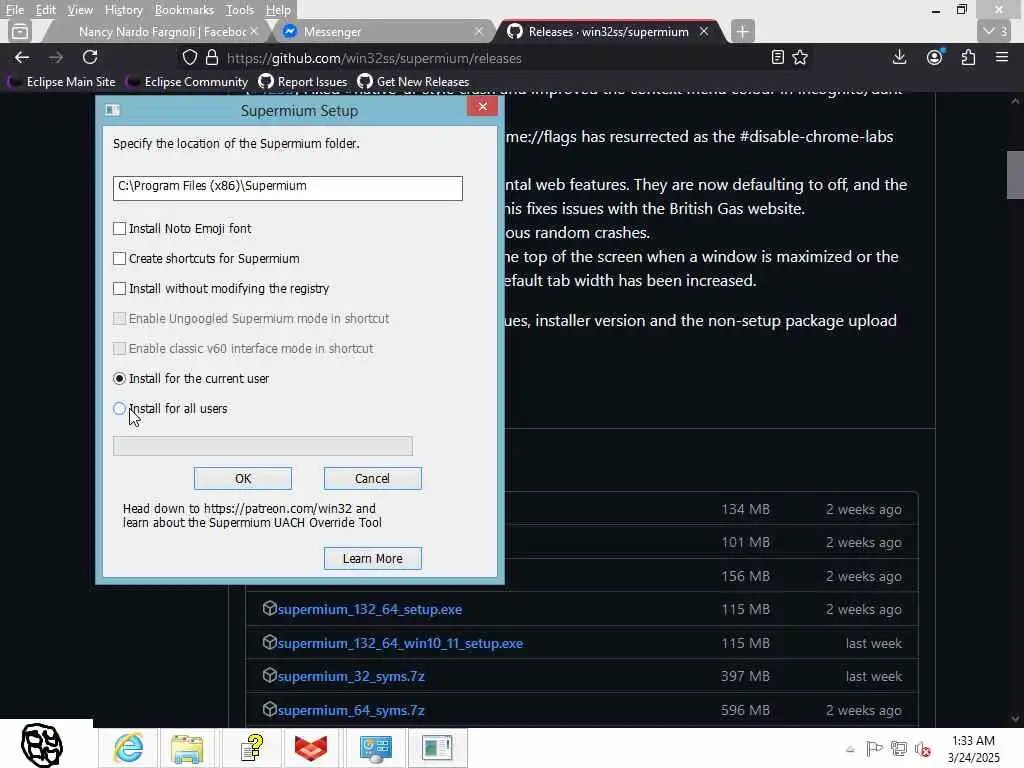
Task: Open the Get New Releases bookmark
Action: (413, 82)
